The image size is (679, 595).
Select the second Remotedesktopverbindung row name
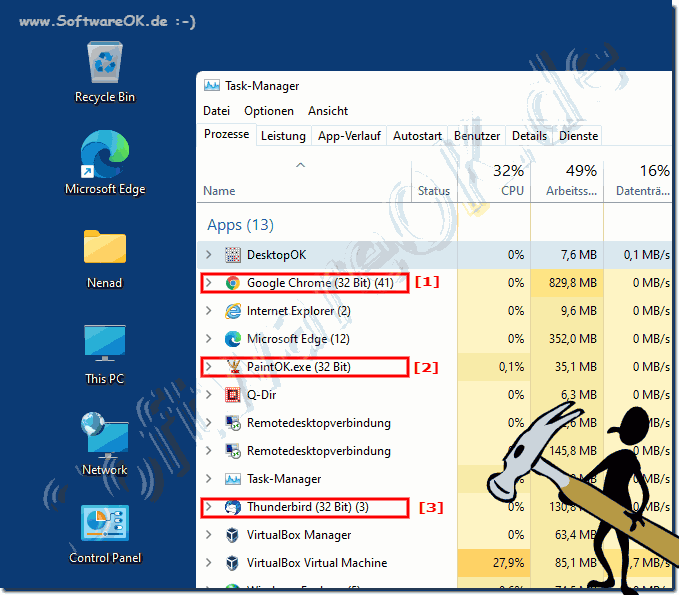pyautogui.click(x=319, y=451)
